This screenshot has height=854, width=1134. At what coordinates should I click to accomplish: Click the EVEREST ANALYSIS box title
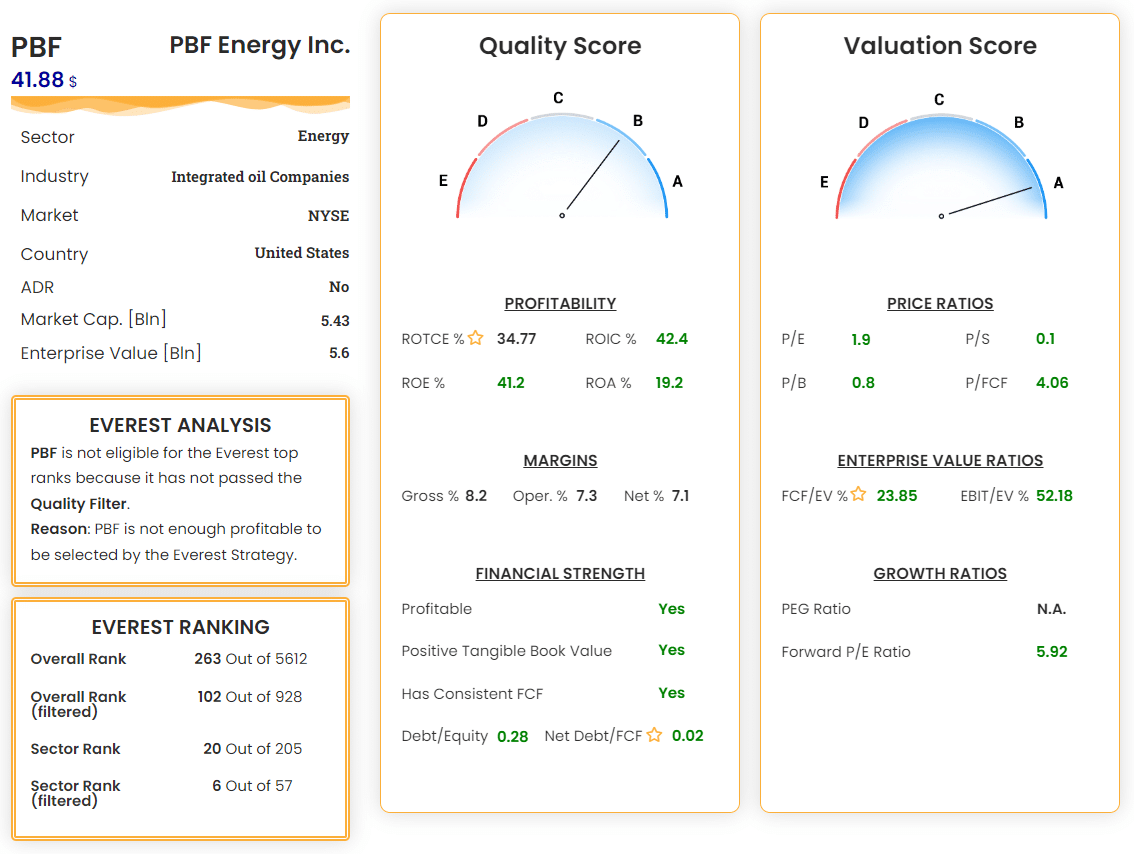click(x=180, y=425)
